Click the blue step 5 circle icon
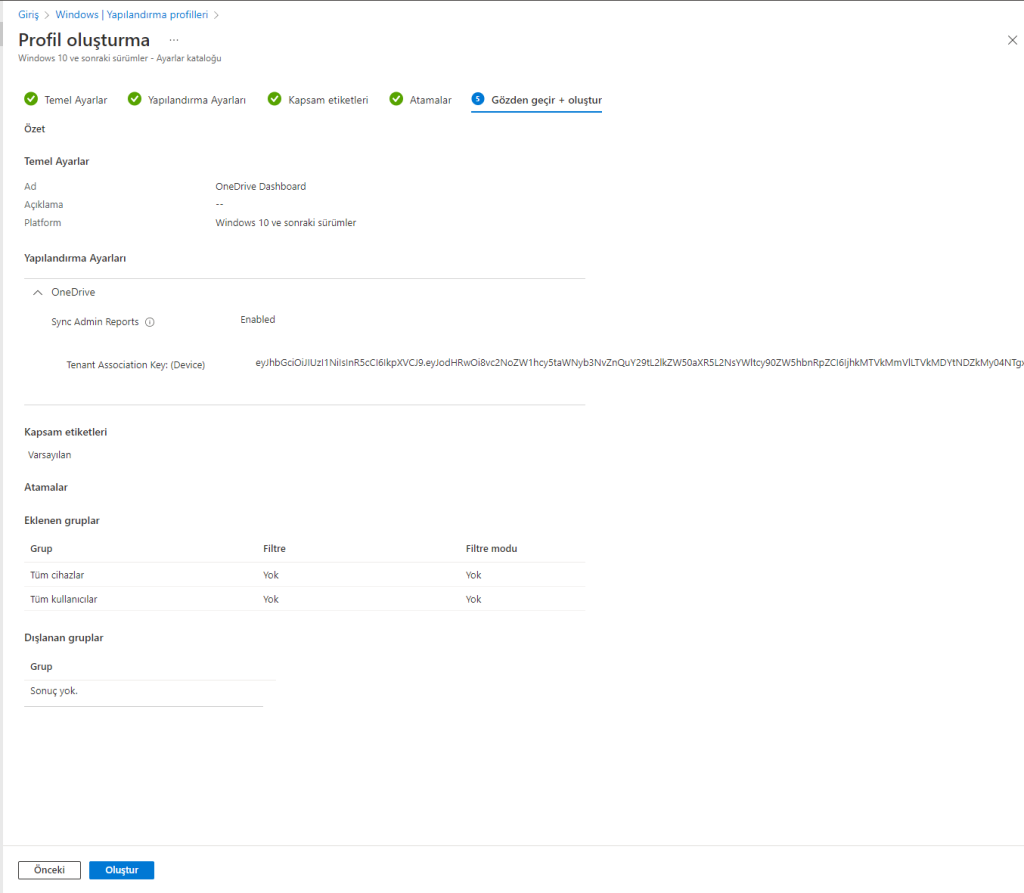 click(478, 100)
